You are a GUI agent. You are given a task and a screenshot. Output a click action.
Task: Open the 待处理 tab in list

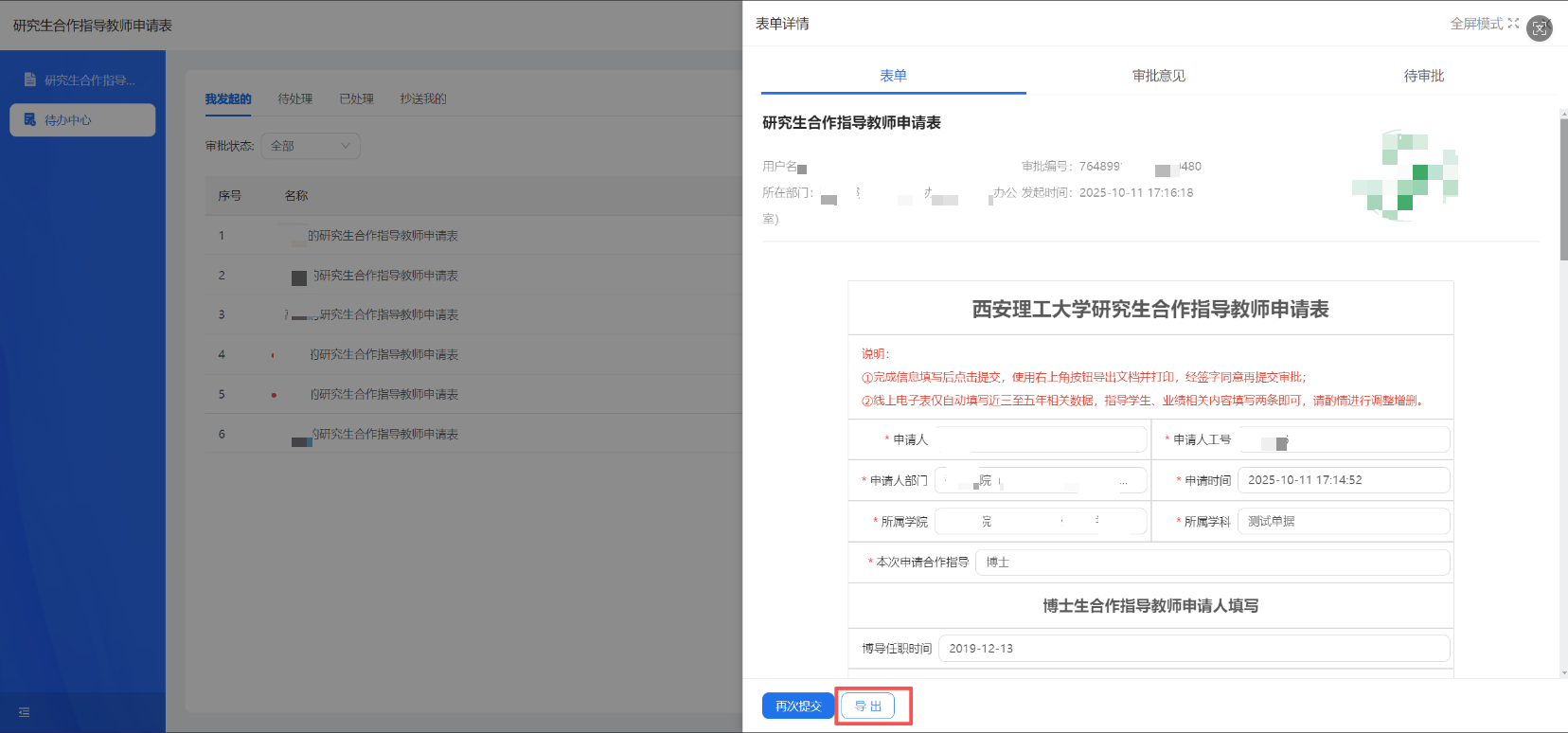295,99
